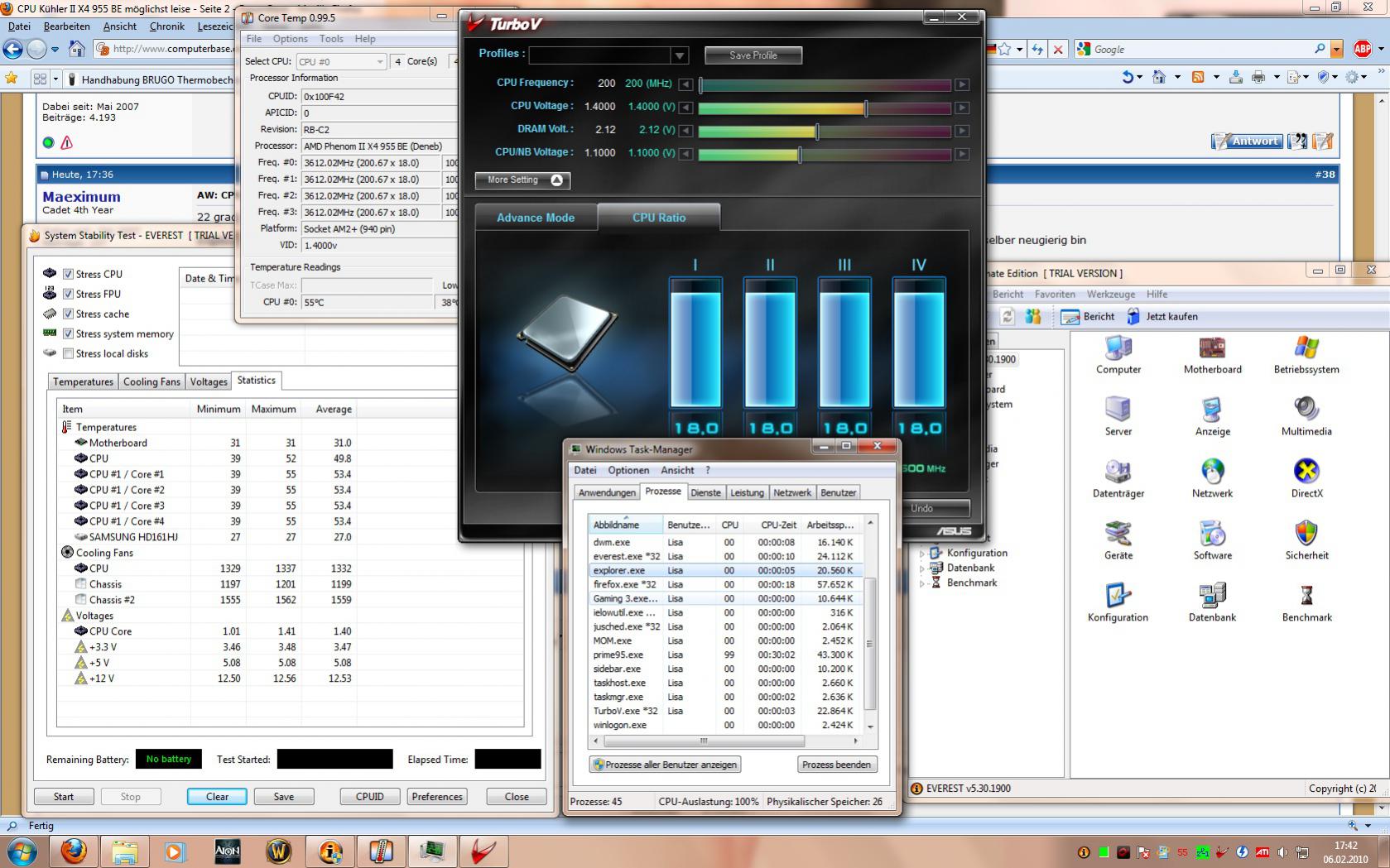Click Prozesse aller Benutzer anzeigen
1390x868 pixels.
(665, 765)
